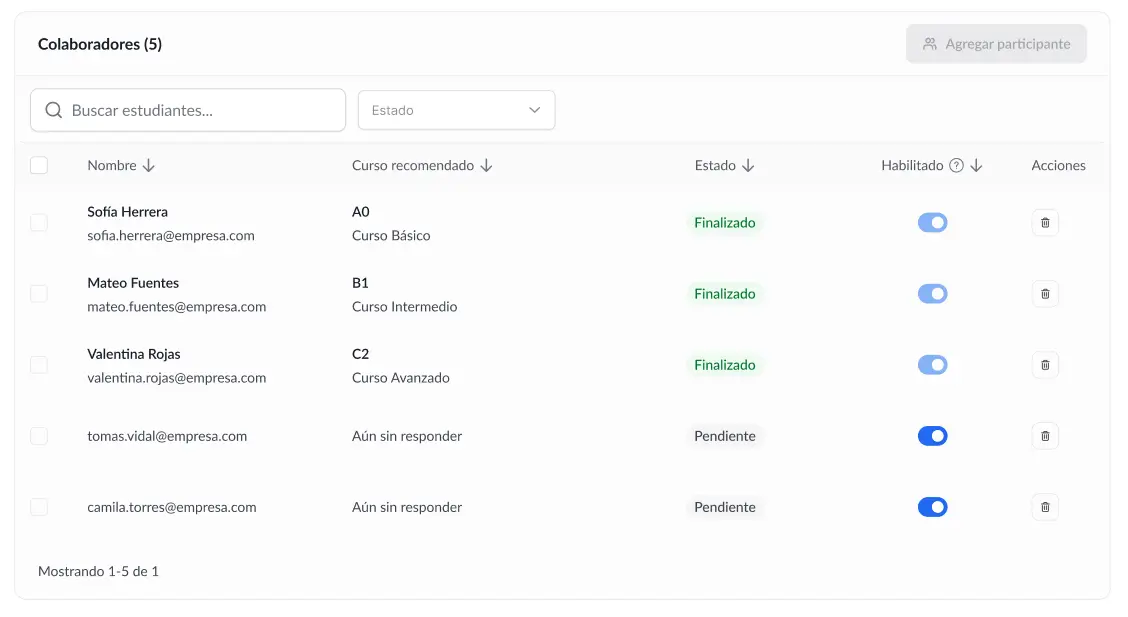Screen dimensions: 1128x617
Task: Click the Curso Intermedio label
Action: click(404, 307)
